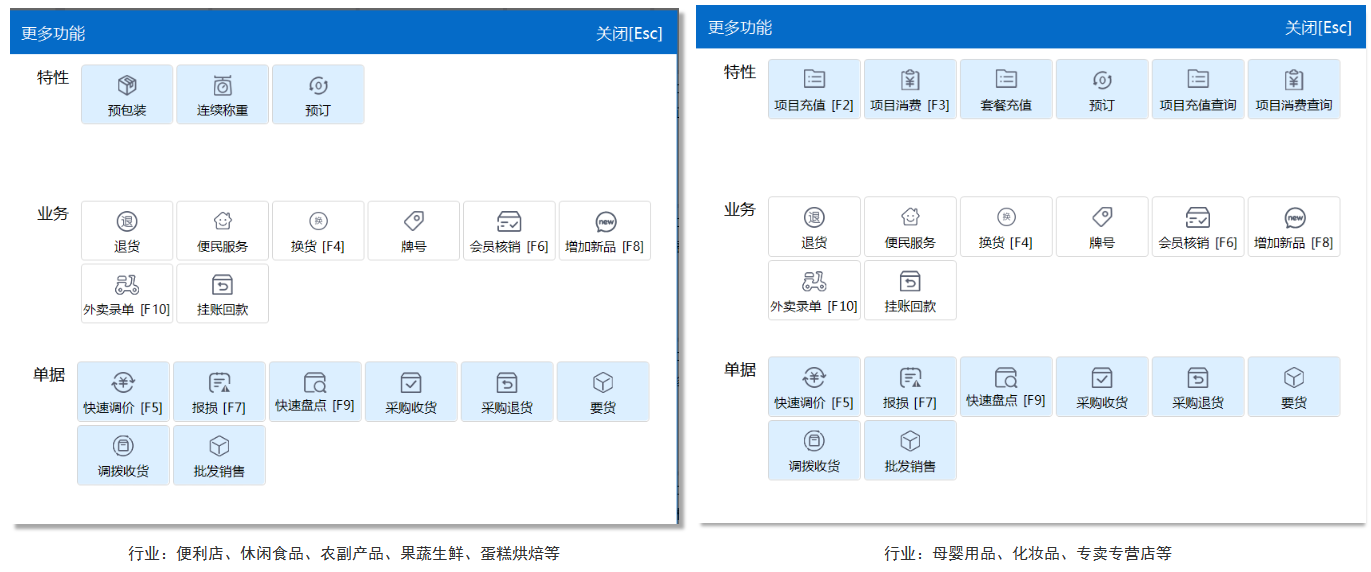Click 增加新品 [F8] in the right panel
This screenshot has height=572, width=1371.
(x=1294, y=227)
